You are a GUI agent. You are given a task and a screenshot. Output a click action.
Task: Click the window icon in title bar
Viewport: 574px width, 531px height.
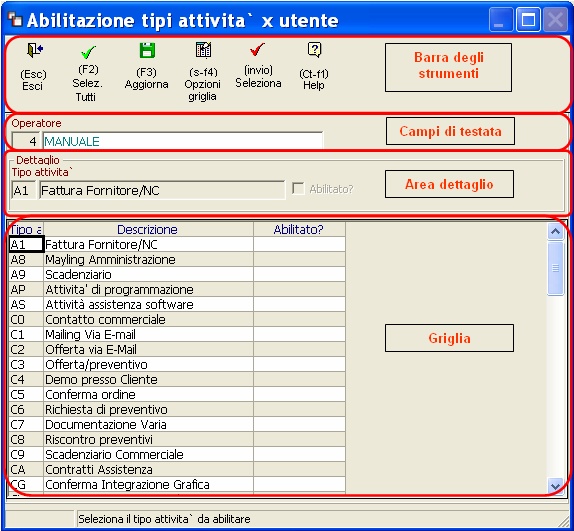pyautogui.click(x=15, y=19)
